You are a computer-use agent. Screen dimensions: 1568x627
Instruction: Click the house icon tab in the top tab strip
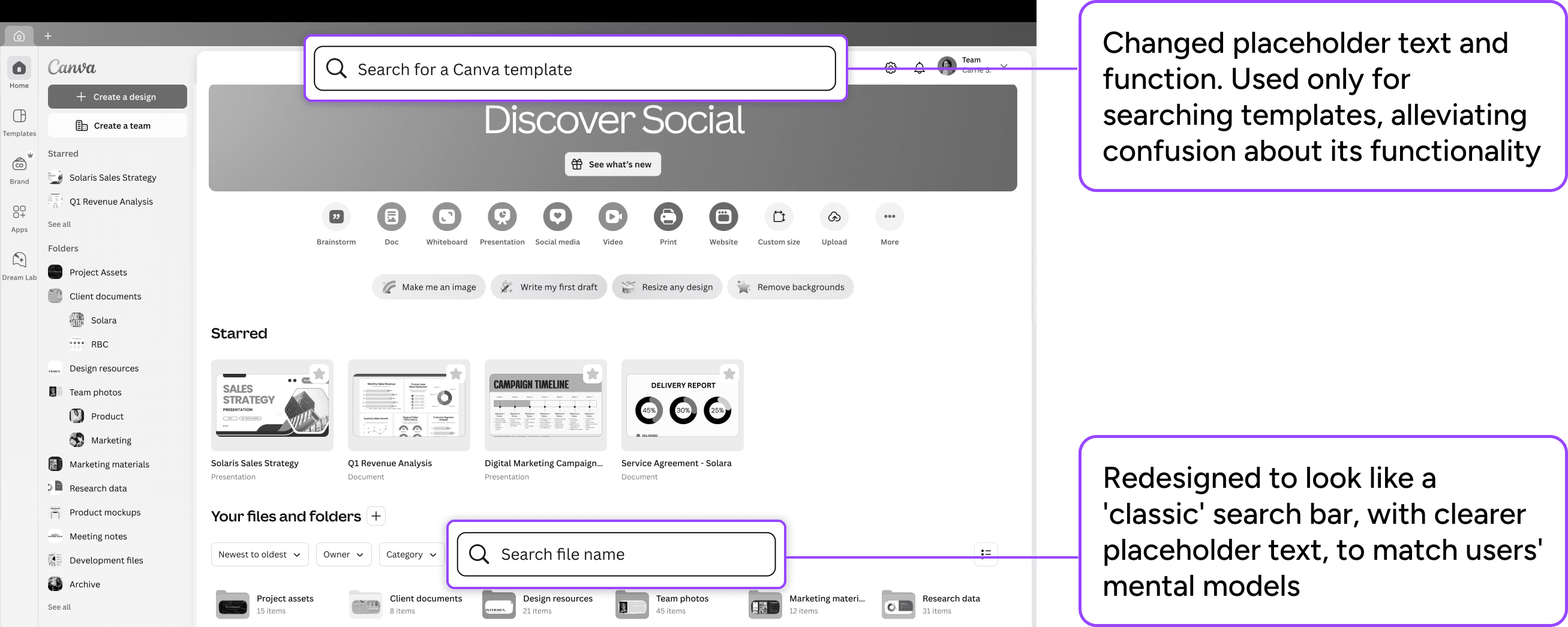tap(19, 36)
